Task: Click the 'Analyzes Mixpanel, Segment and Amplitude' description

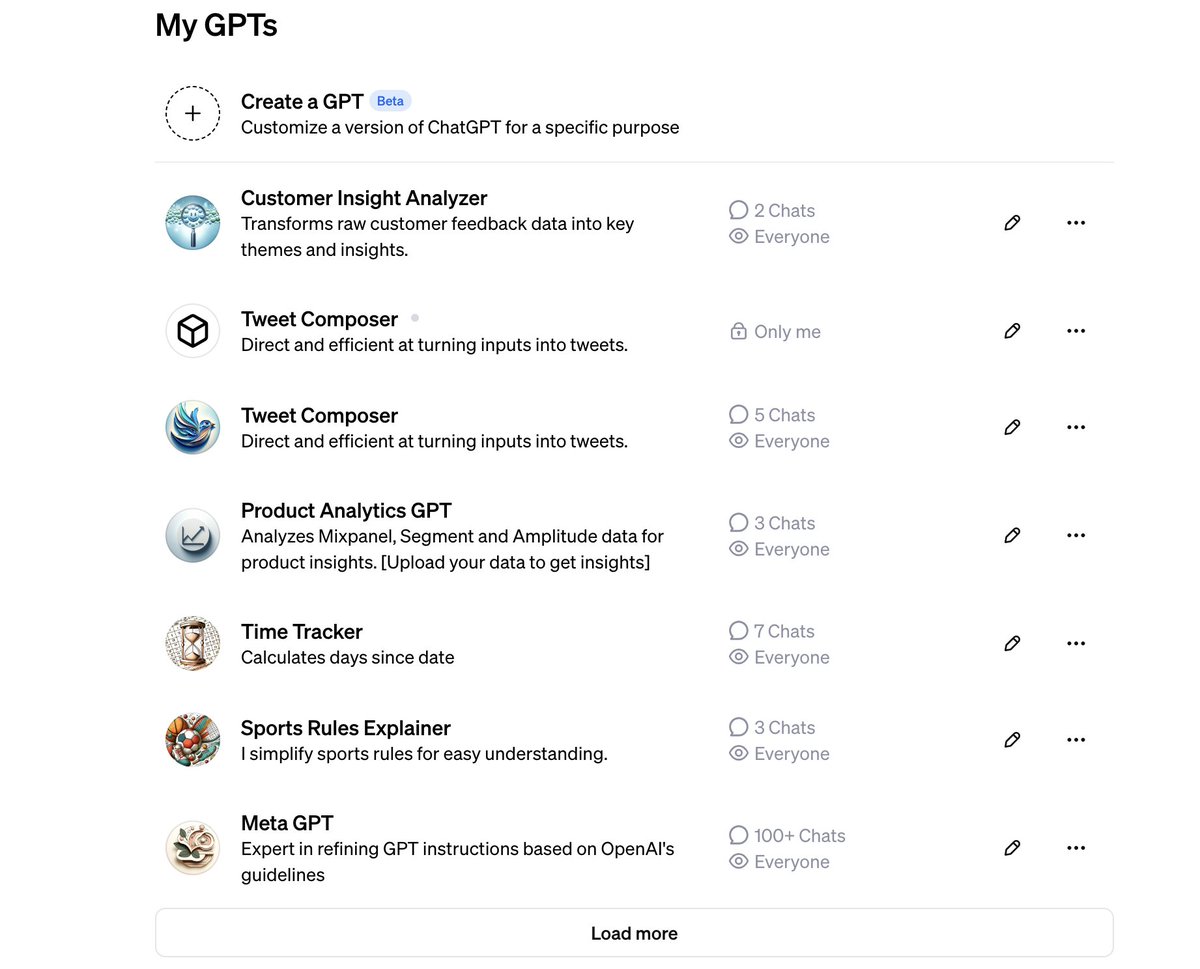Action: [452, 549]
